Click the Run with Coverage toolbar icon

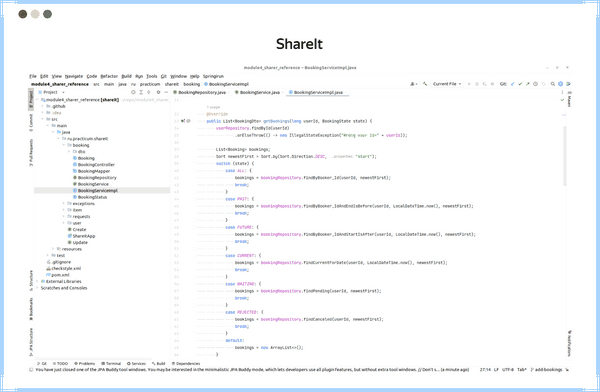pyautogui.click(x=484, y=84)
